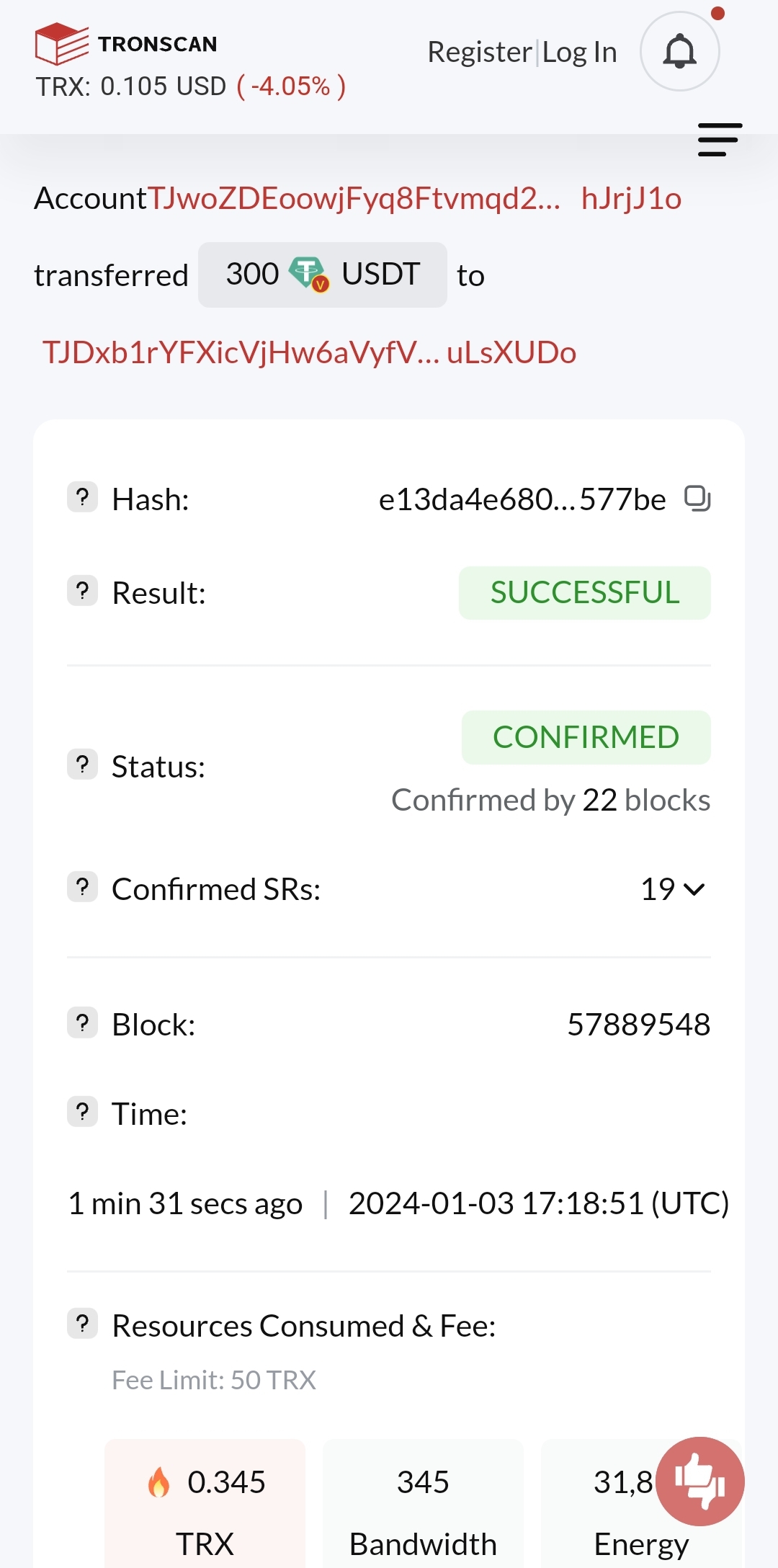778x1568 pixels.
Task: Click the question icon beside Time
Action: (83, 1112)
